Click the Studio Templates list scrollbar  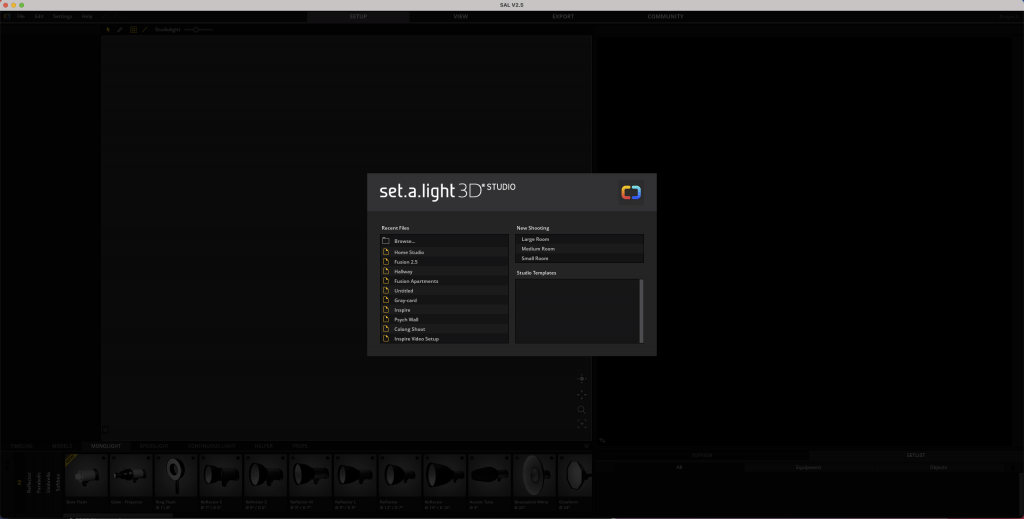click(x=641, y=311)
